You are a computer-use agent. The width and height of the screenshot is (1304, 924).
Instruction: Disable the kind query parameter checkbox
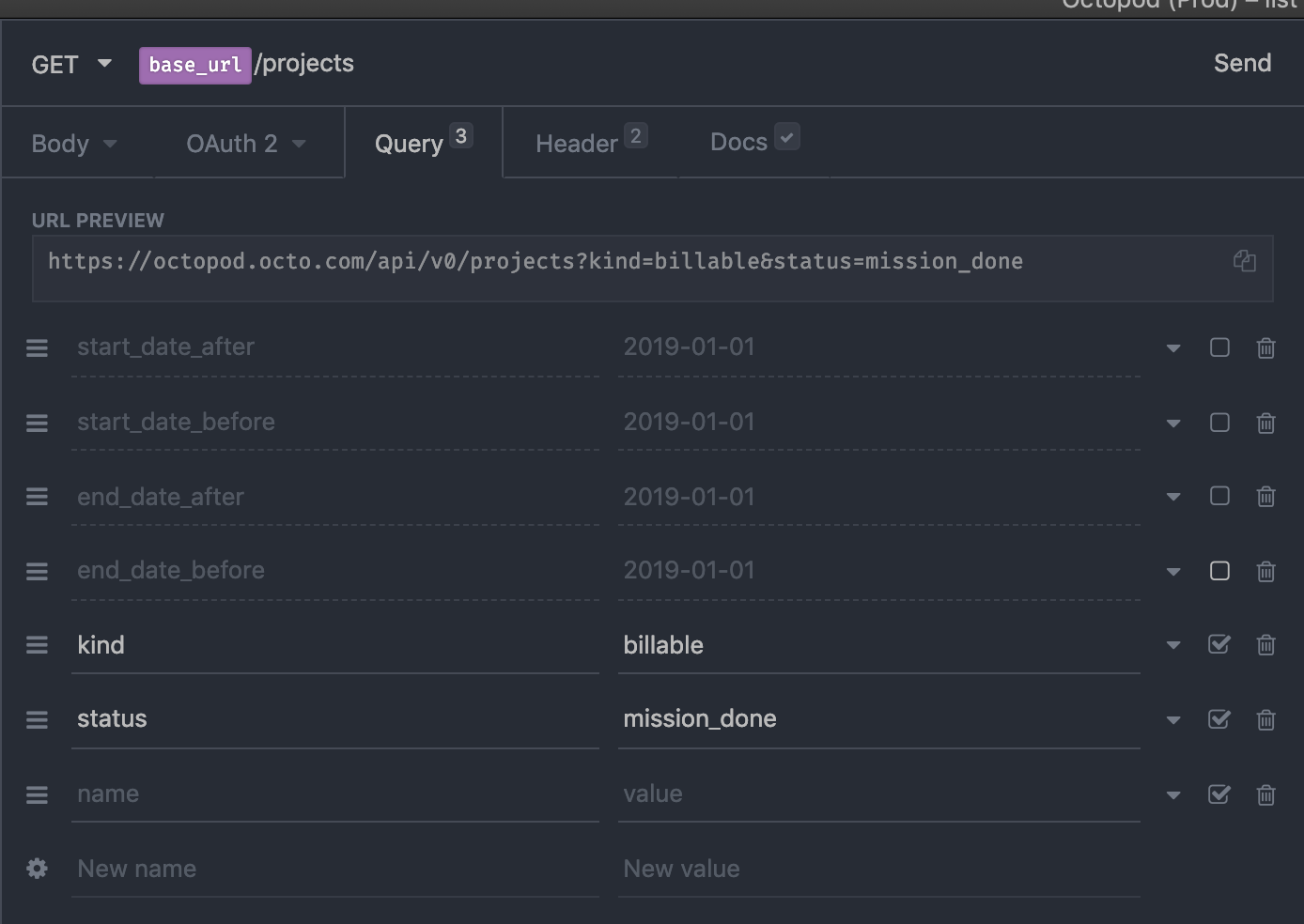(x=1219, y=645)
